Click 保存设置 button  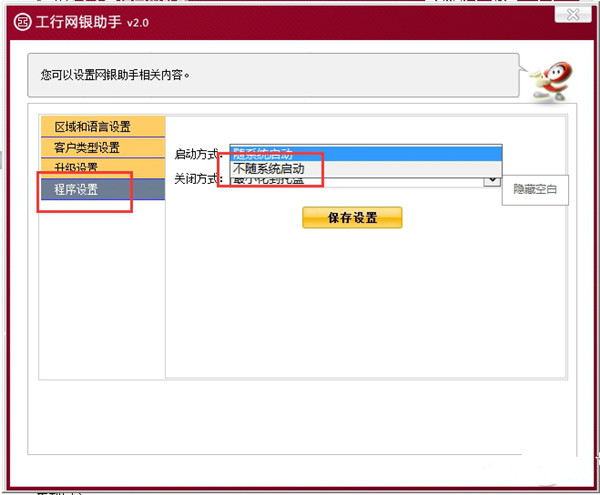[x=352, y=218]
